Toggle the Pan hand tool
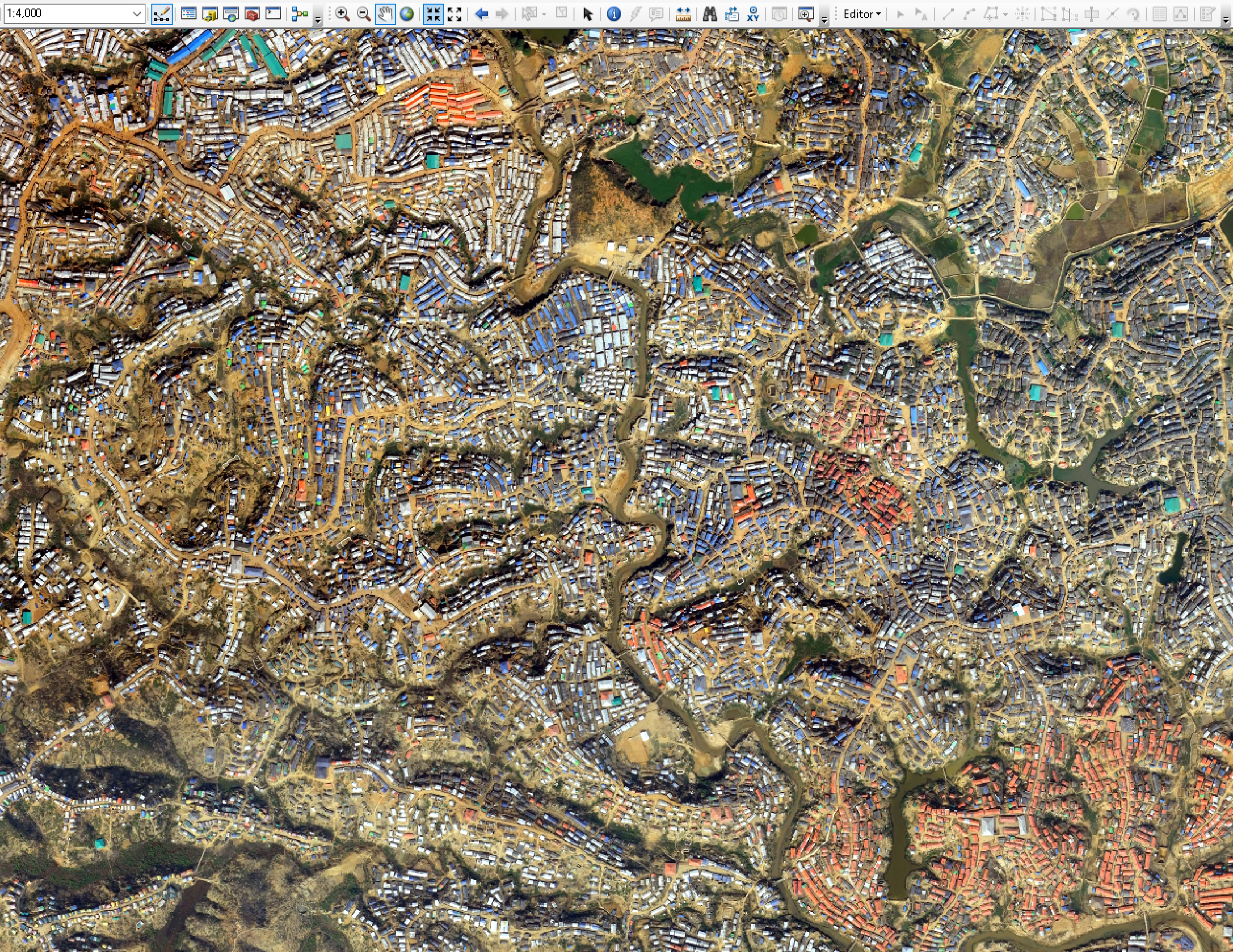The image size is (1233, 952). (385, 14)
